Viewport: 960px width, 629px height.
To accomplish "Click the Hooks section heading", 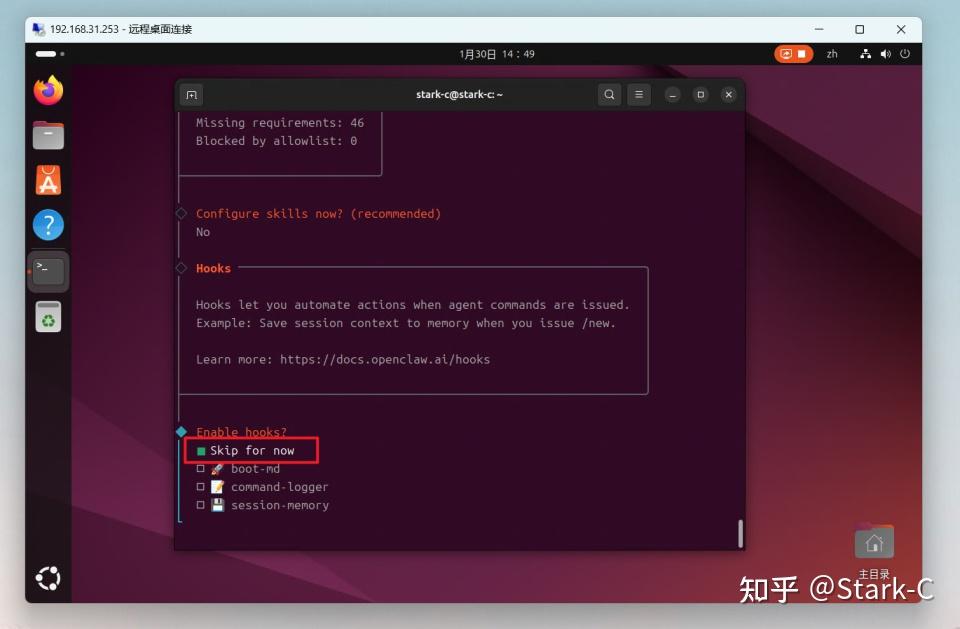I will [x=213, y=268].
